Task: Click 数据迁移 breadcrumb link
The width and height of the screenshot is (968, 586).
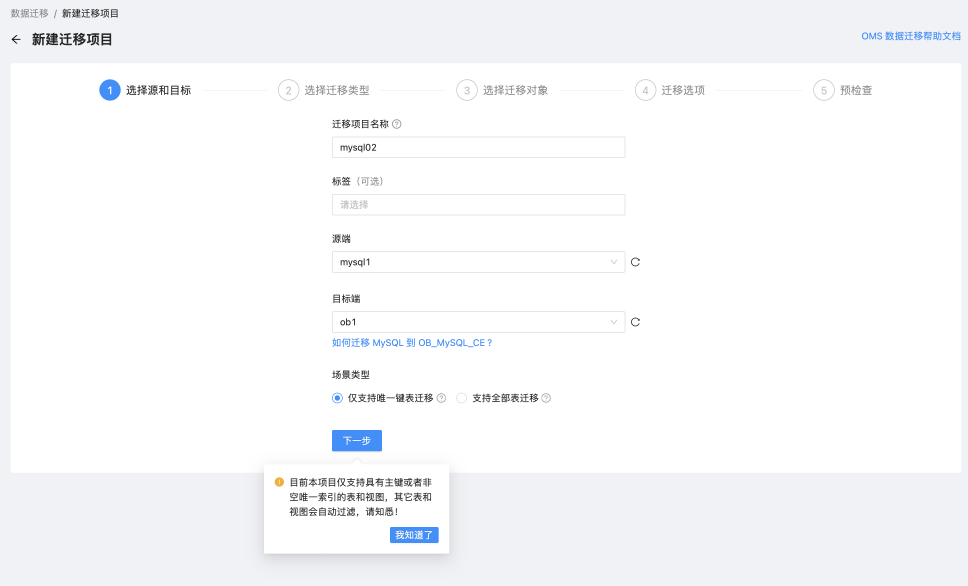Action: [30, 13]
